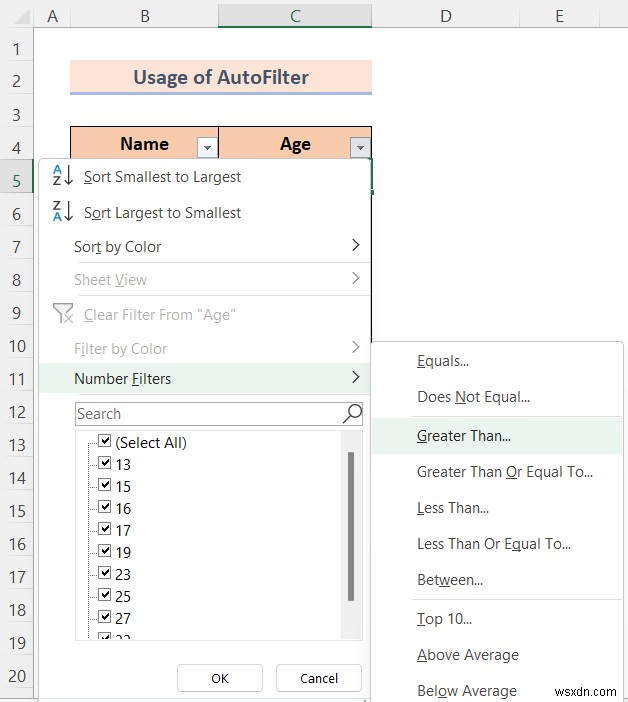Click the A-Z sort ascending icon
Viewport: 628px width, 702px height.
tap(63, 176)
